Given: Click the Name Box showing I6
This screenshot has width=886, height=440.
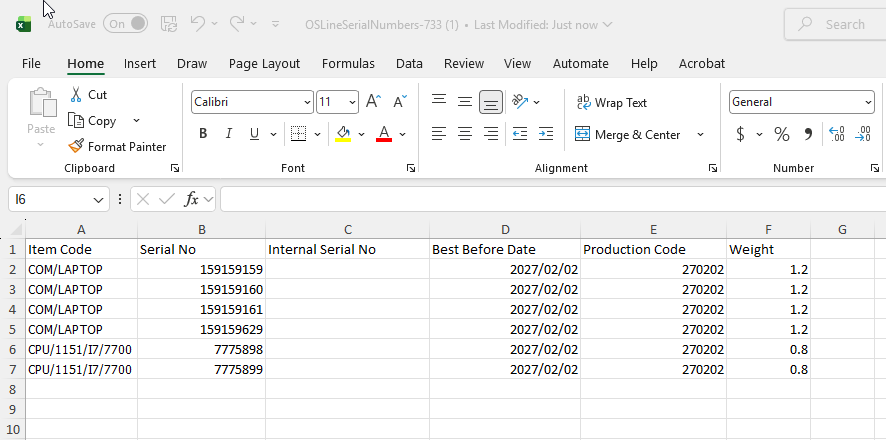Looking at the screenshot, I should pyautogui.click(x=50, y=199).
